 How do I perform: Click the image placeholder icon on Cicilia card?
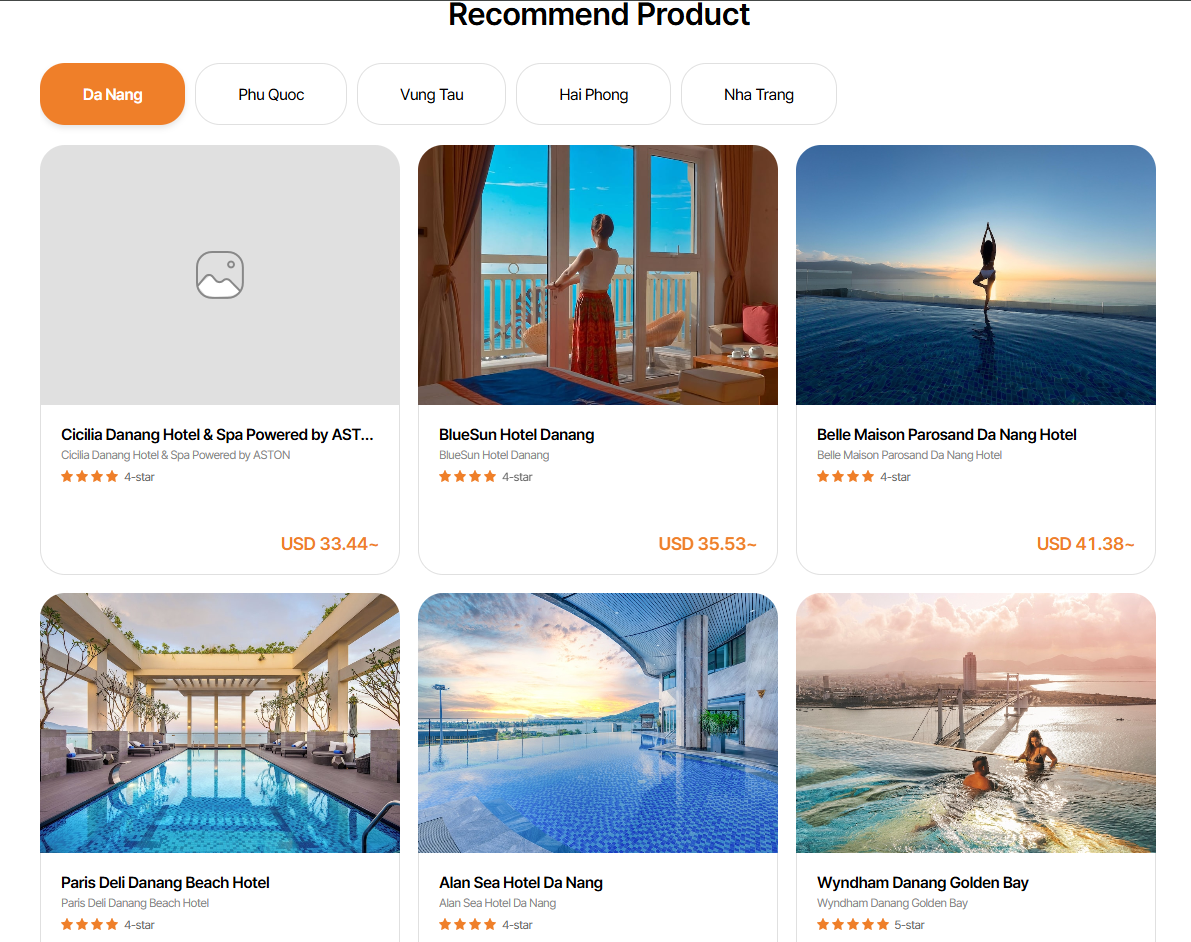220,275
